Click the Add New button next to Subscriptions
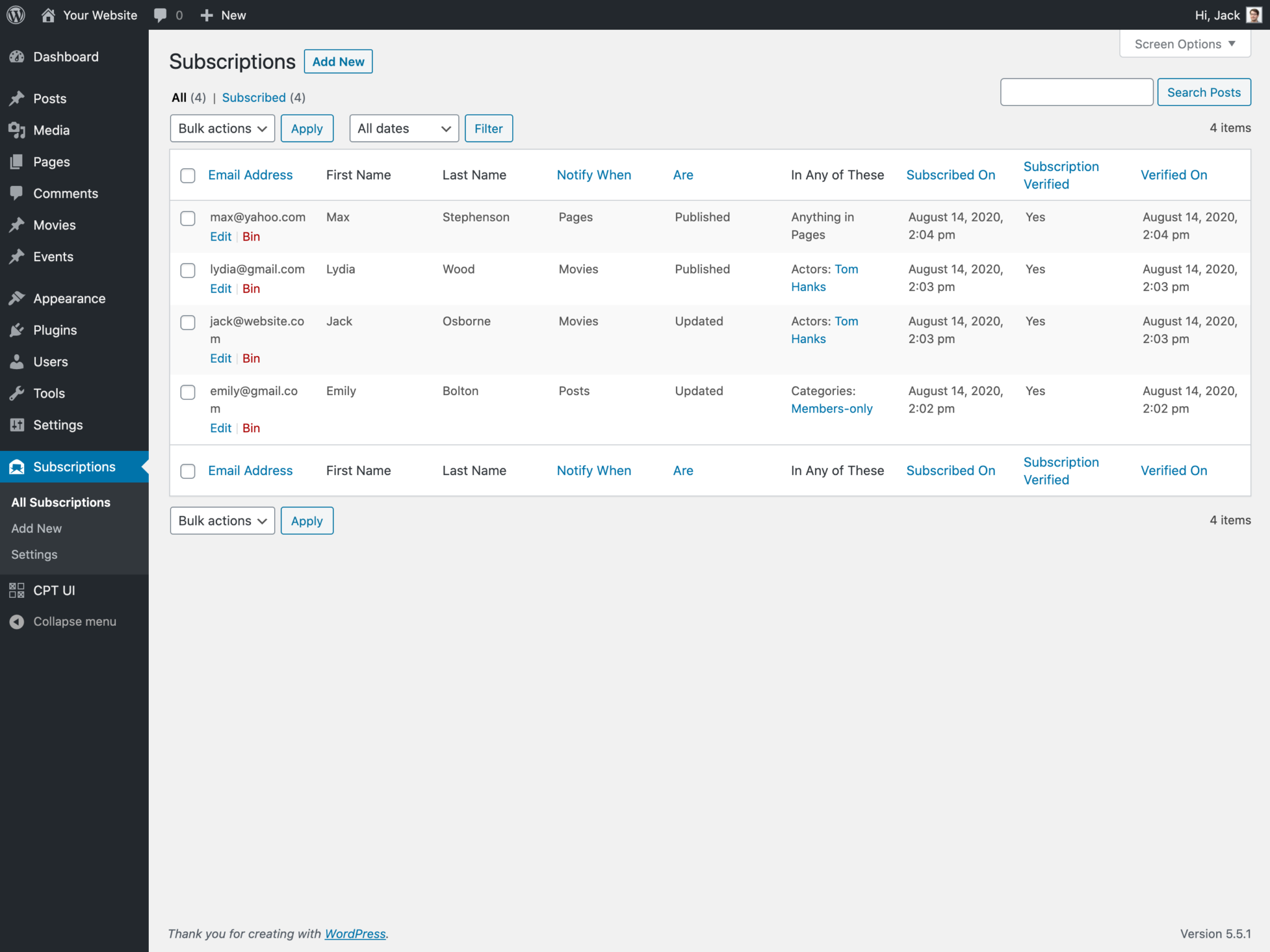1270x952 pixels. (x=338, y=61)
